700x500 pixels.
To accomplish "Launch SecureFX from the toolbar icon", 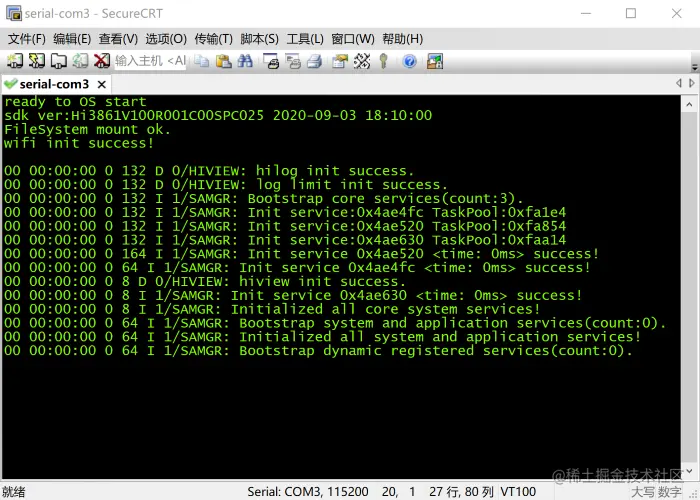I will point(435,61).
